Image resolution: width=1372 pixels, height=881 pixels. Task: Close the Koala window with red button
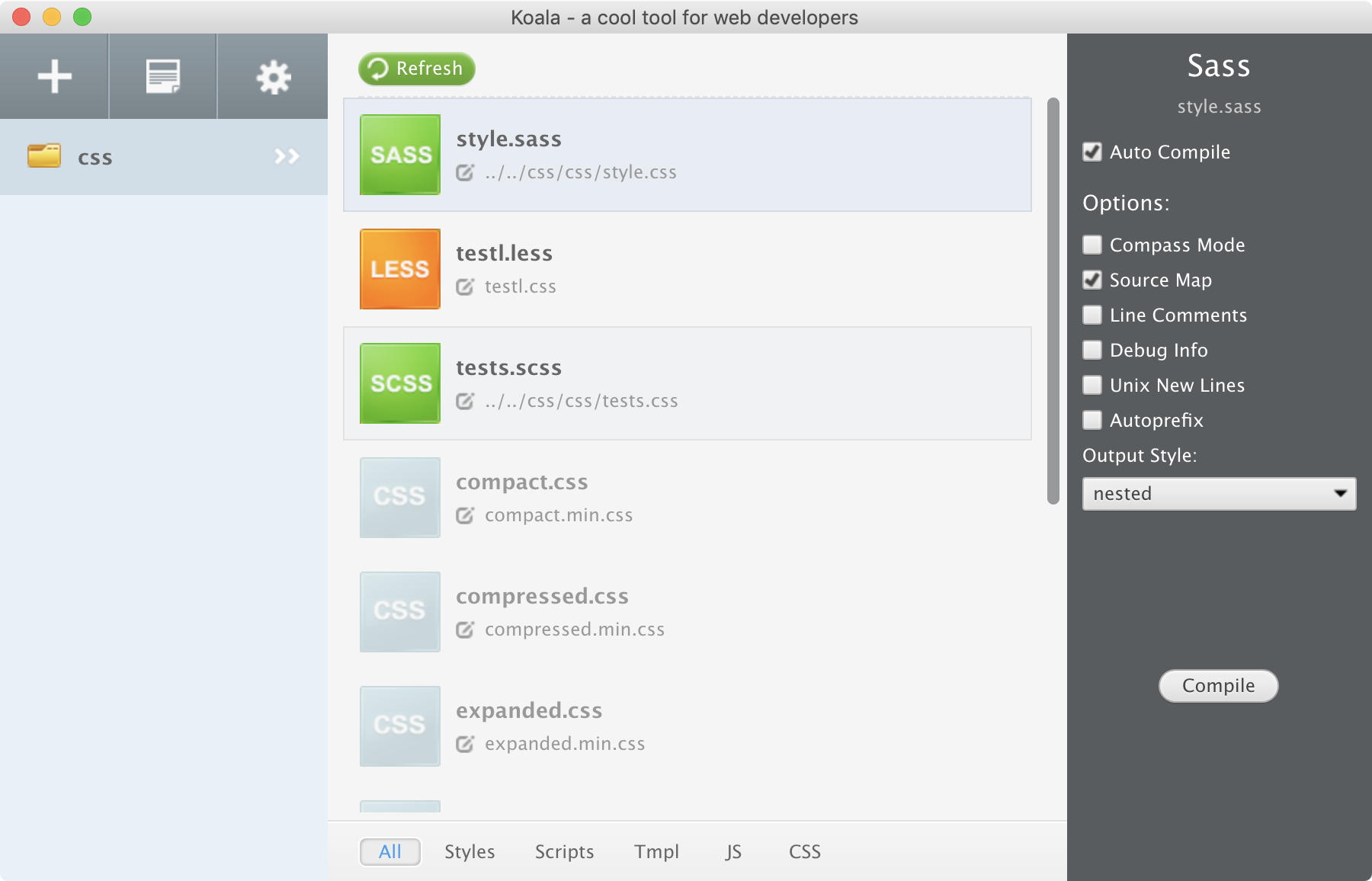(x=21, y=17)
